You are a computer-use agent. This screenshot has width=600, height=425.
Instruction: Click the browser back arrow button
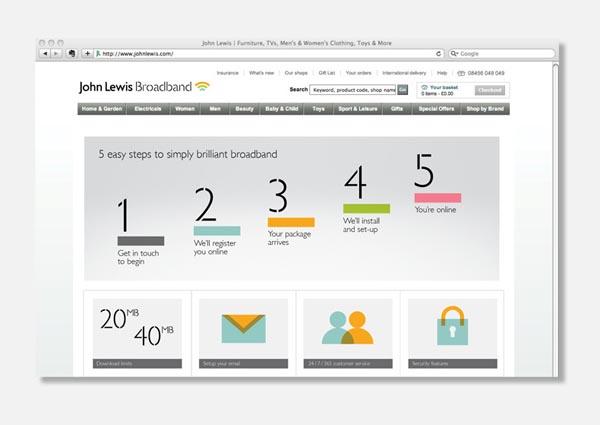click(x=45, y=54)
